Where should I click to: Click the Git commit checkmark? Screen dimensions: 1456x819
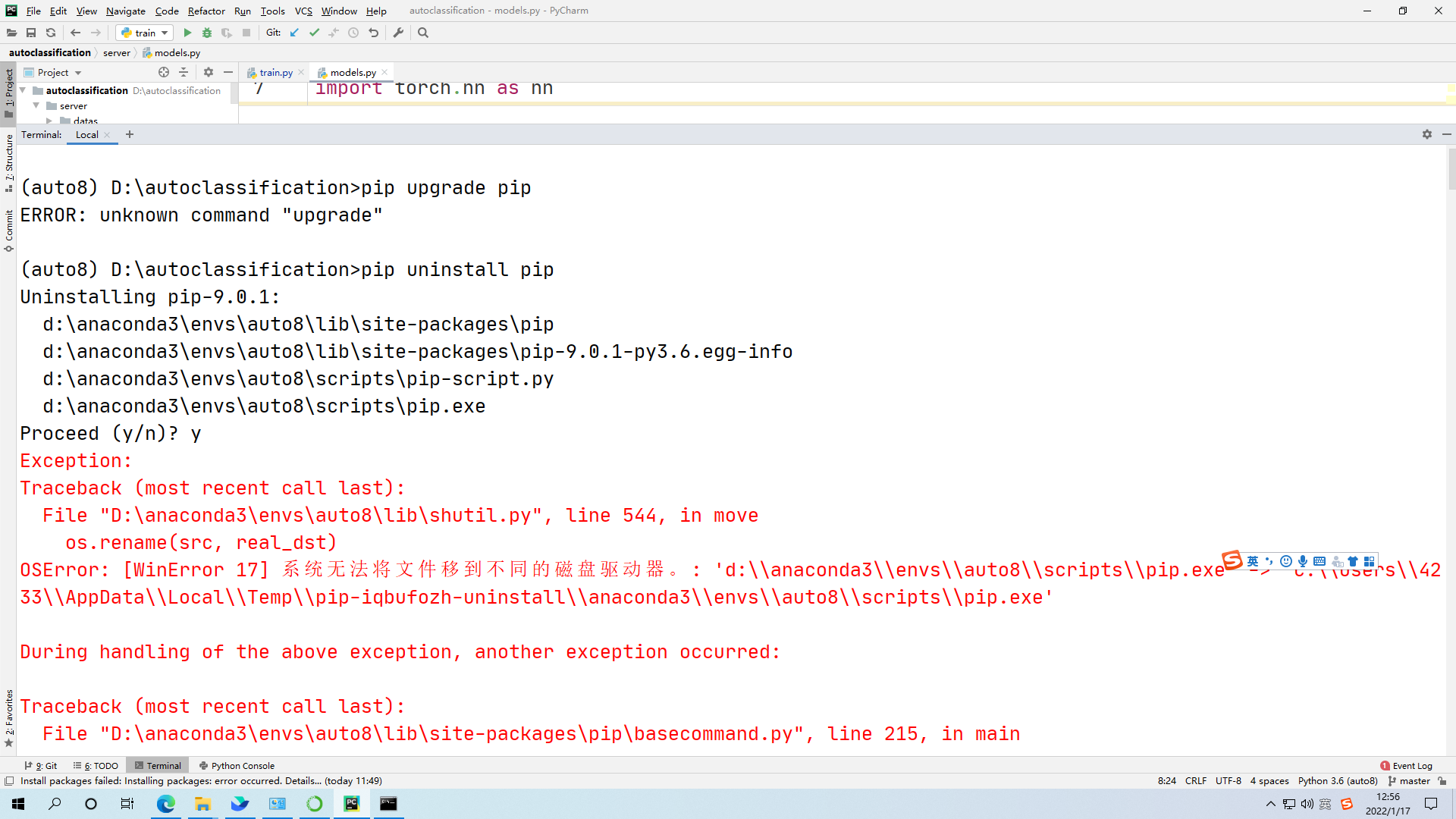click(314, 33)
